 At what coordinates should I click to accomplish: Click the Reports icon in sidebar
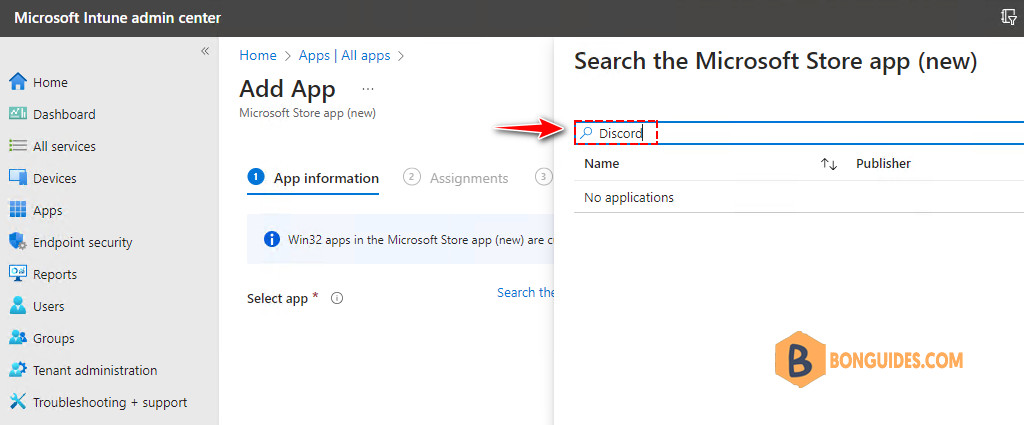pos(18,274)
